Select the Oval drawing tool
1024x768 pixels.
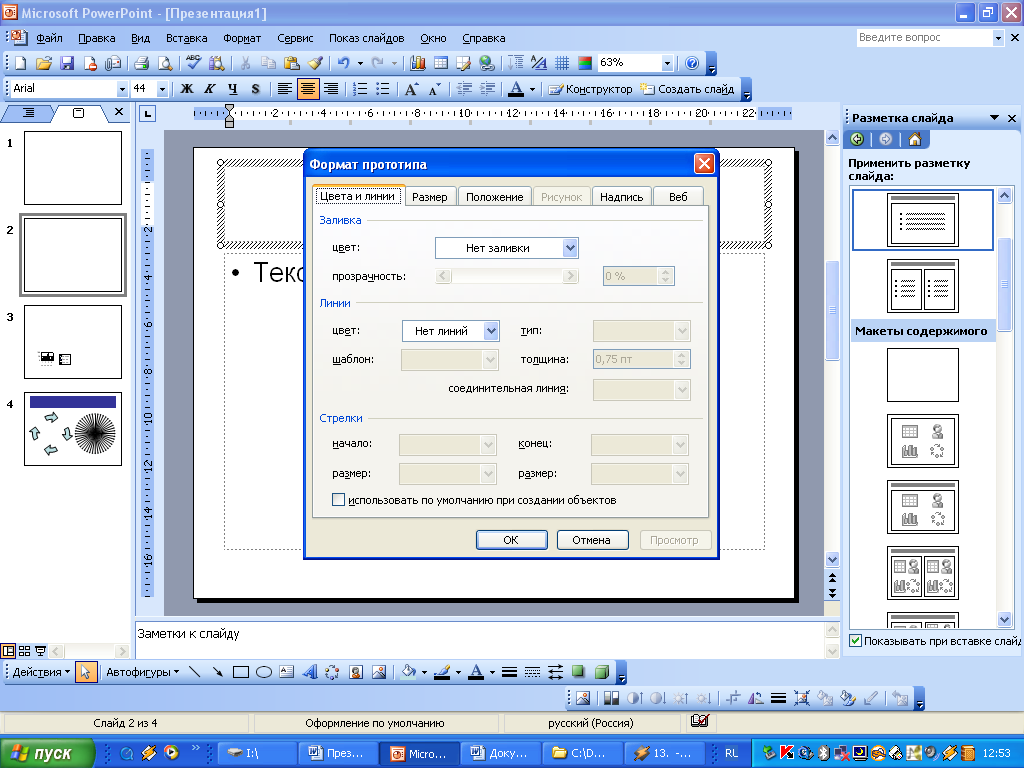tap(263, 671)
